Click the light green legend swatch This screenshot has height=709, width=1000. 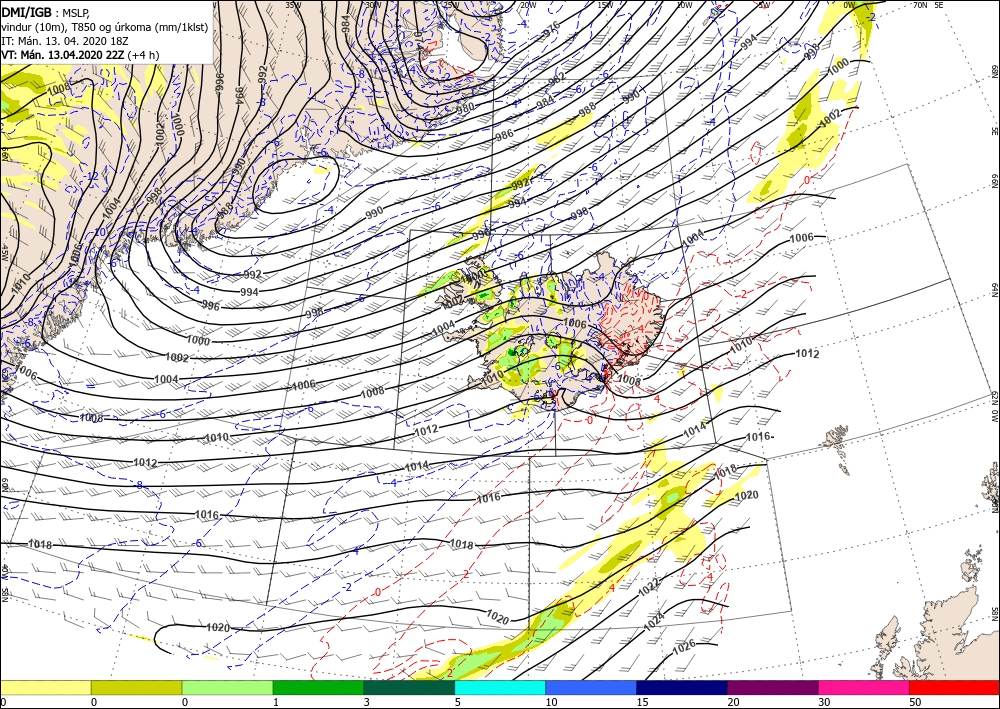(x=227, y=687)
